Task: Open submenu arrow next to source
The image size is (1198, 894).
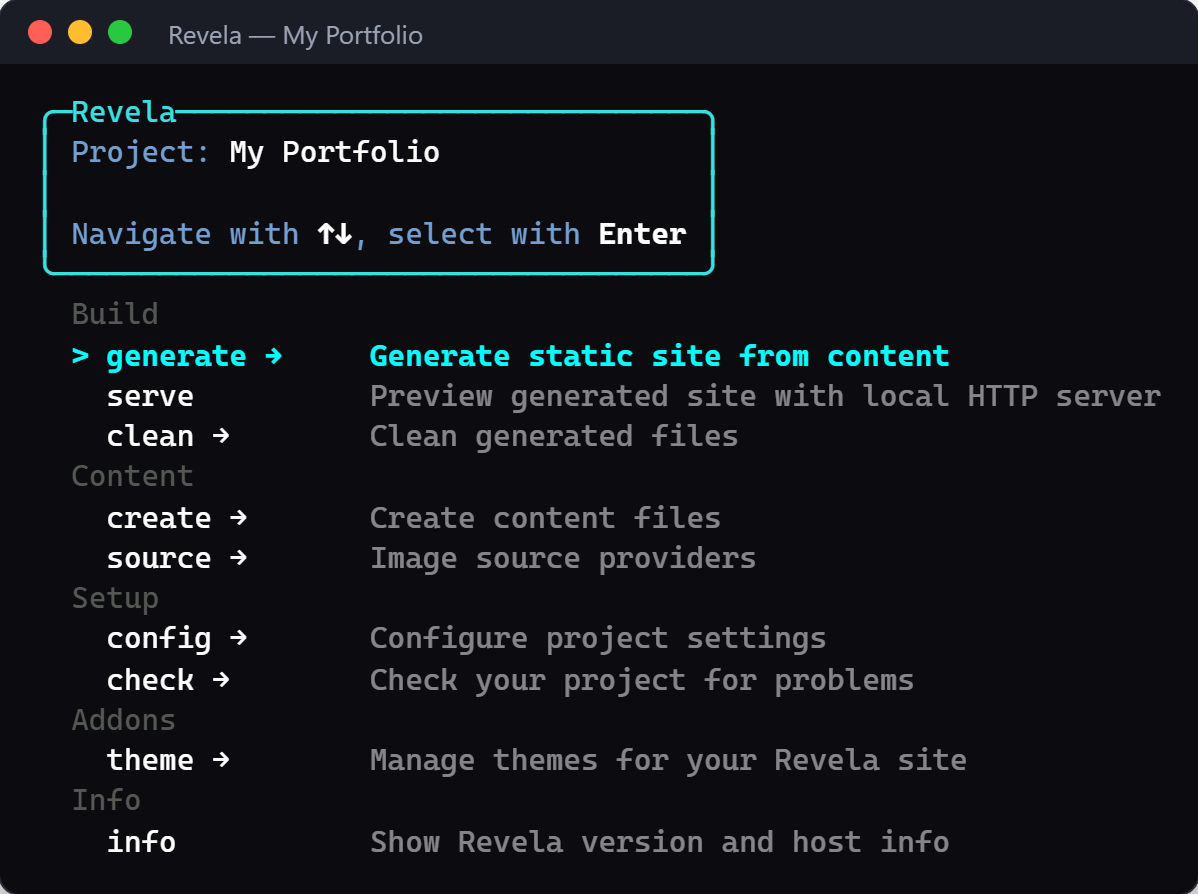Action: pos(238,558)
